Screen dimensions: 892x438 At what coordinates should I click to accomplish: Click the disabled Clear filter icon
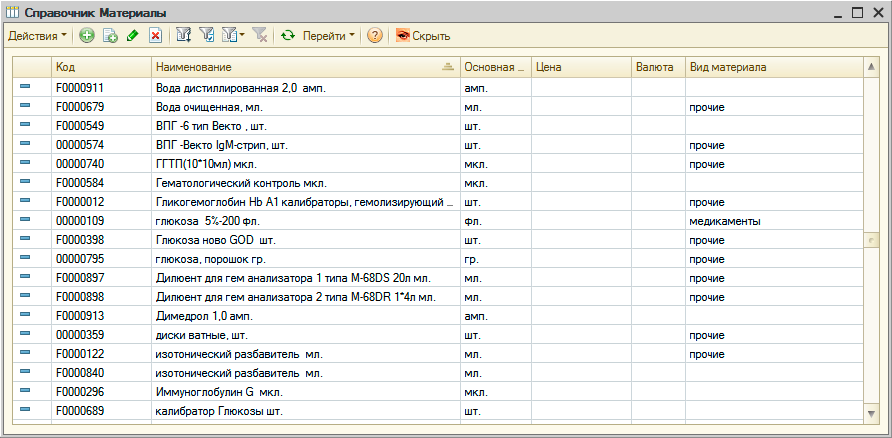tap(259, 35)
